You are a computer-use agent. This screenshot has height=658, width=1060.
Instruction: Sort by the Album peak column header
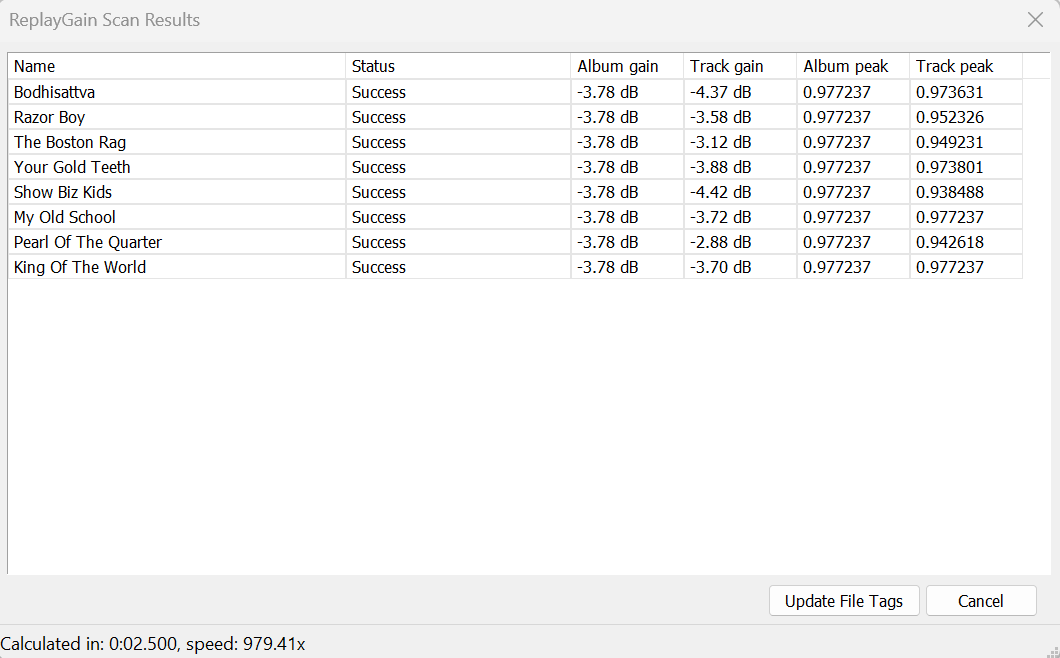[x=852, y=66]
